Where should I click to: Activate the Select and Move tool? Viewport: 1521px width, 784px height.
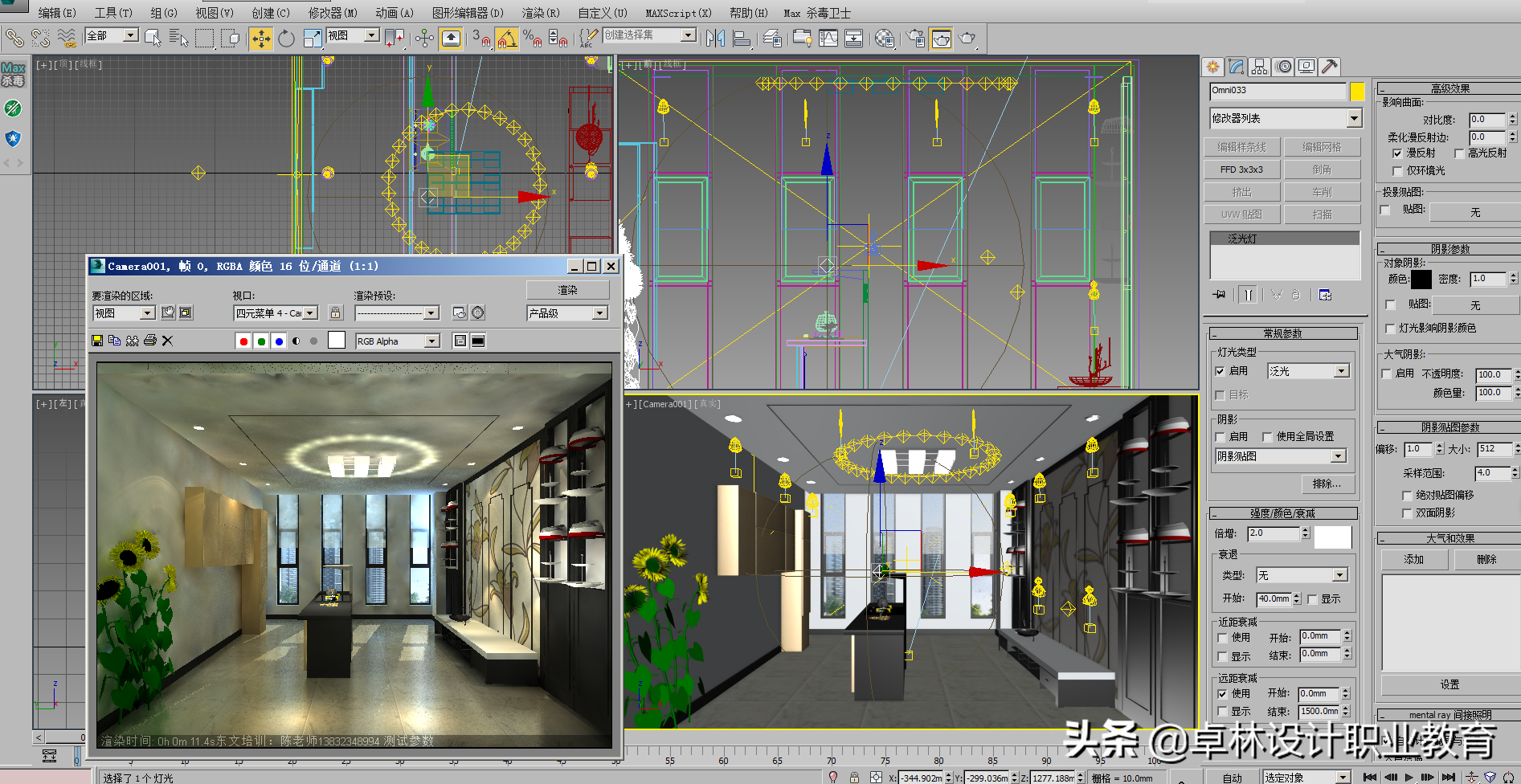[261, 38]
